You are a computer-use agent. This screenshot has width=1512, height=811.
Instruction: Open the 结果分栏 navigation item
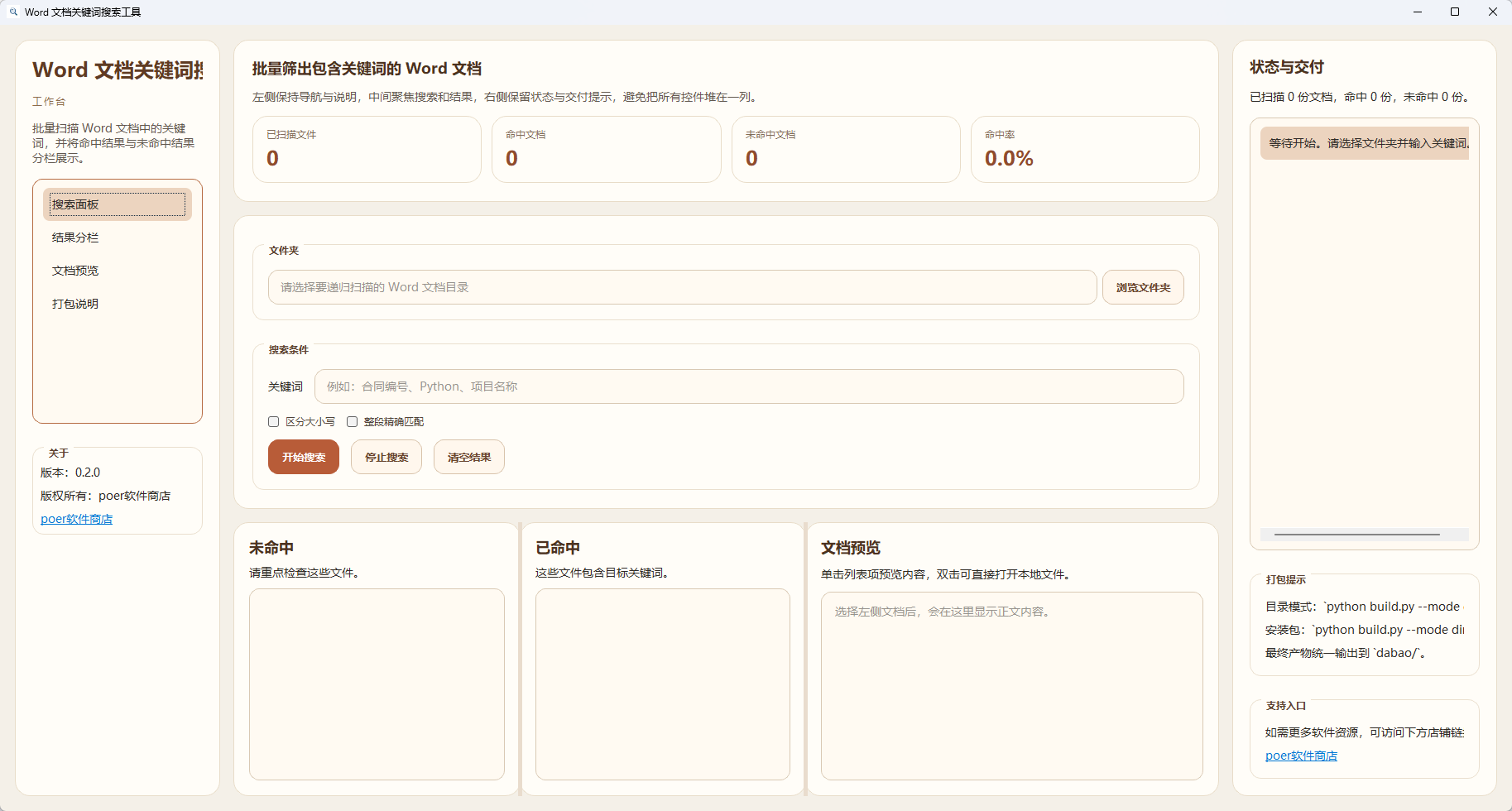tap(118, 238)
